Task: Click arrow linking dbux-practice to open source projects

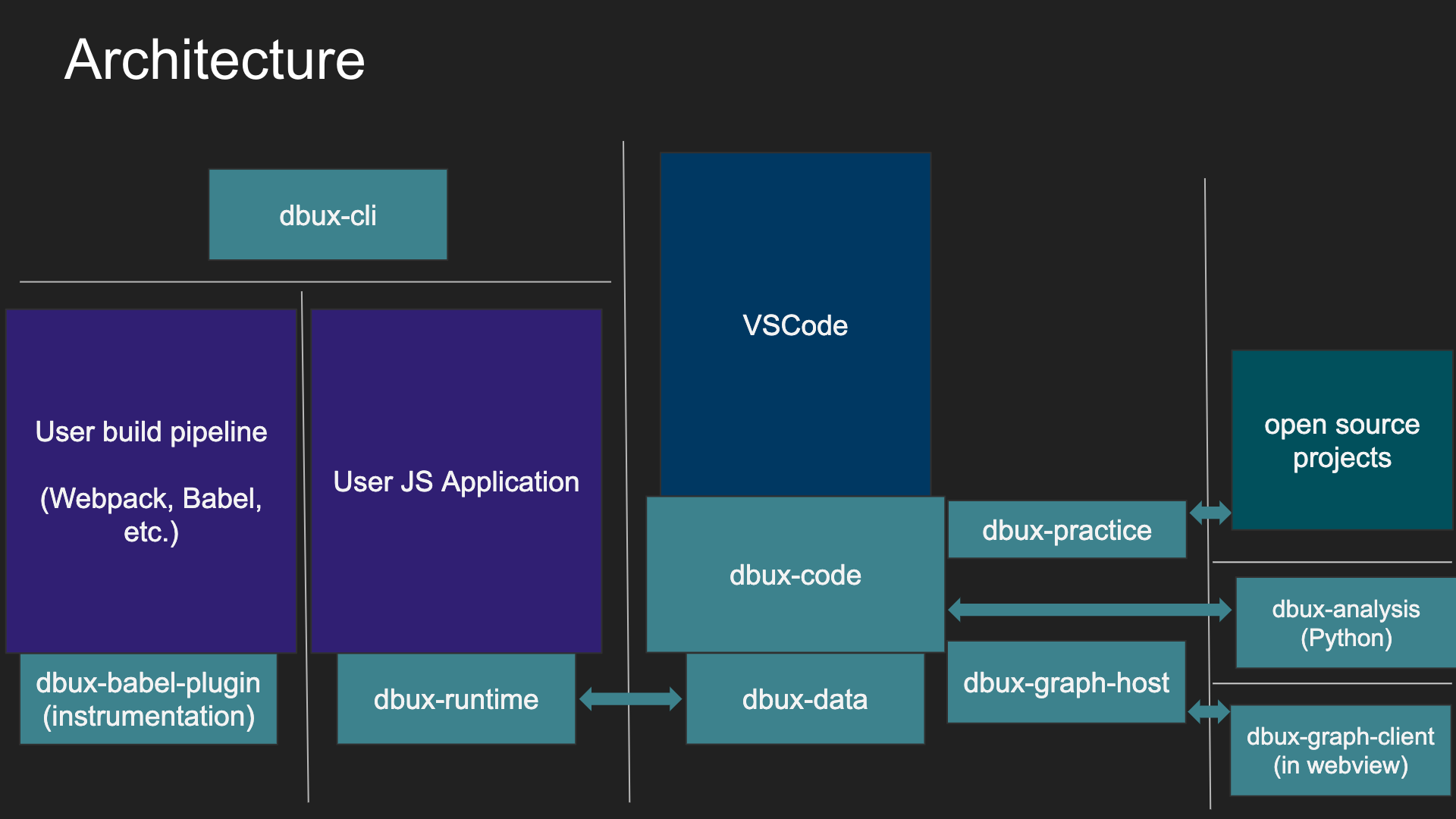Action: click(x=1210, y=513)
